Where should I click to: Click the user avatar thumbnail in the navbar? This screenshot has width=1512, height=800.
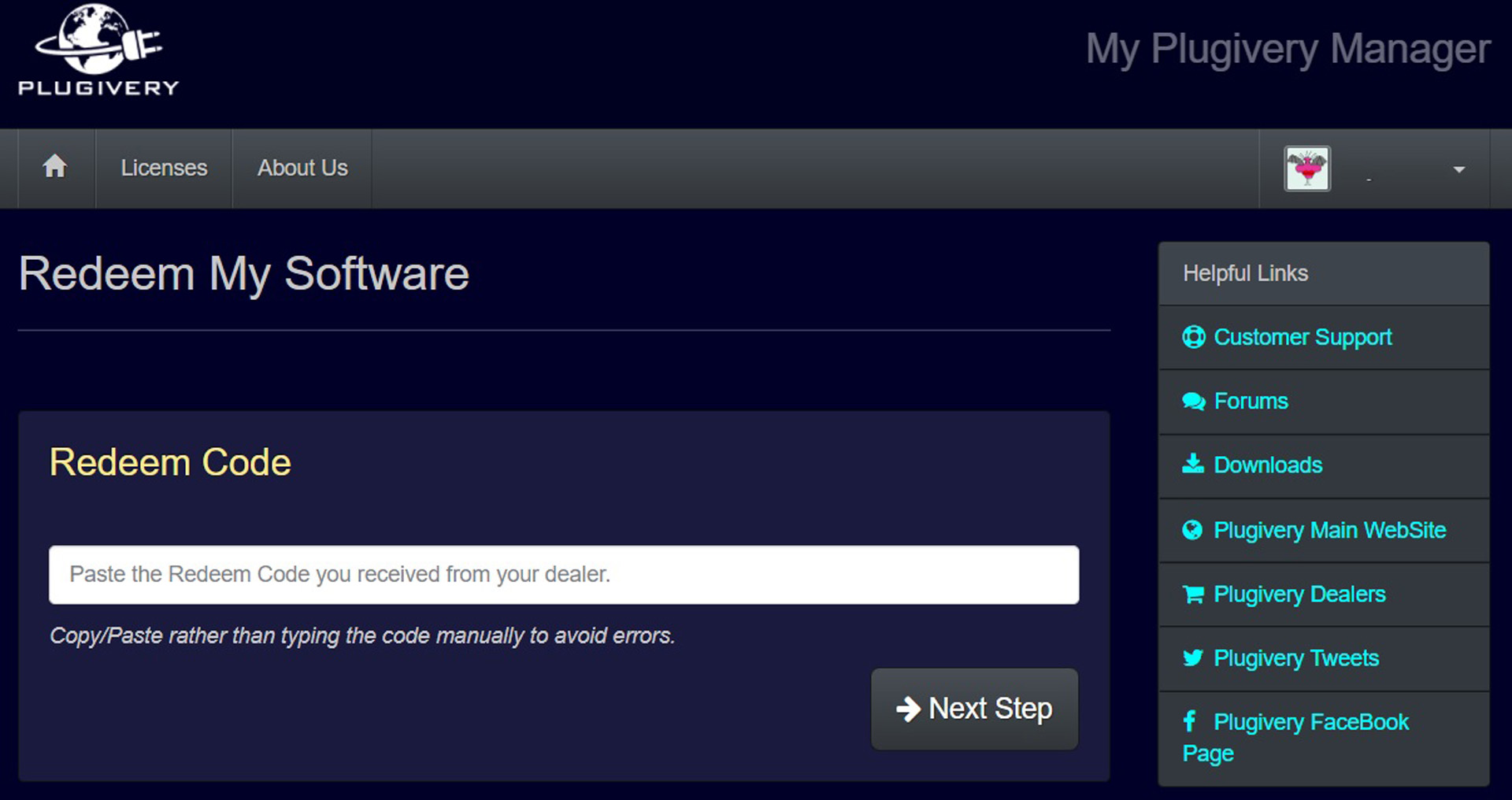click(1306, 168)
